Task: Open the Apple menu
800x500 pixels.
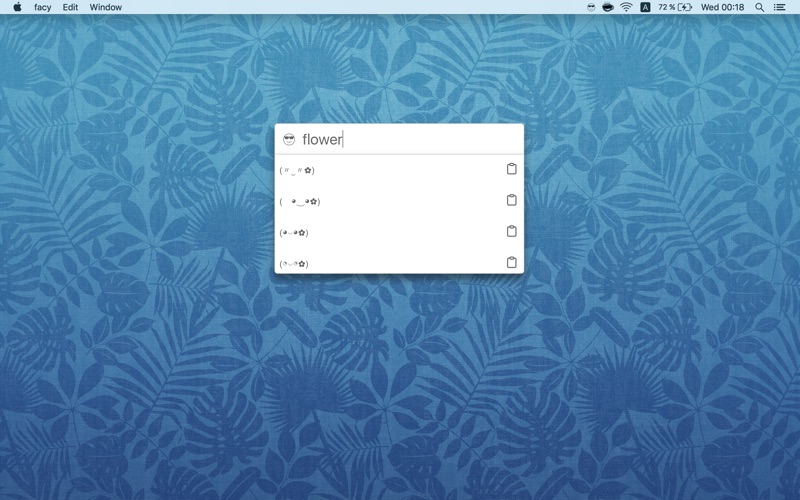Action: click(17, 7)
